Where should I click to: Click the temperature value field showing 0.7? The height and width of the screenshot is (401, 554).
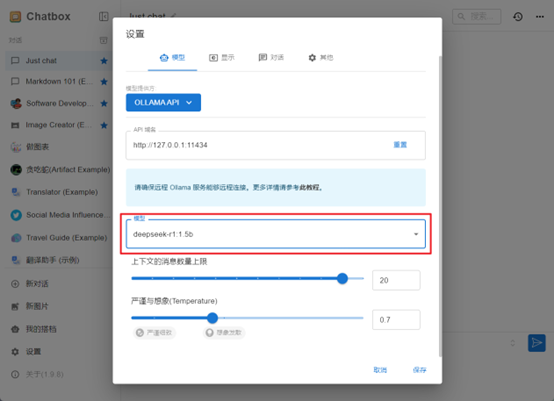pos(396,320)
